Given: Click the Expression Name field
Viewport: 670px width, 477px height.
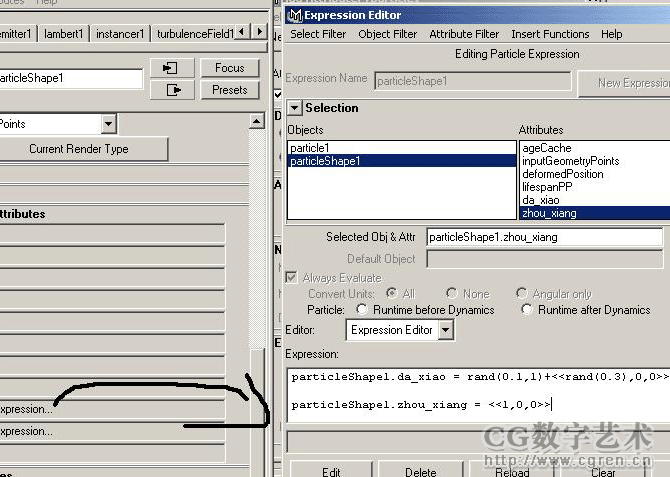Looking at the screenshot, I should (x=473, y=81).
